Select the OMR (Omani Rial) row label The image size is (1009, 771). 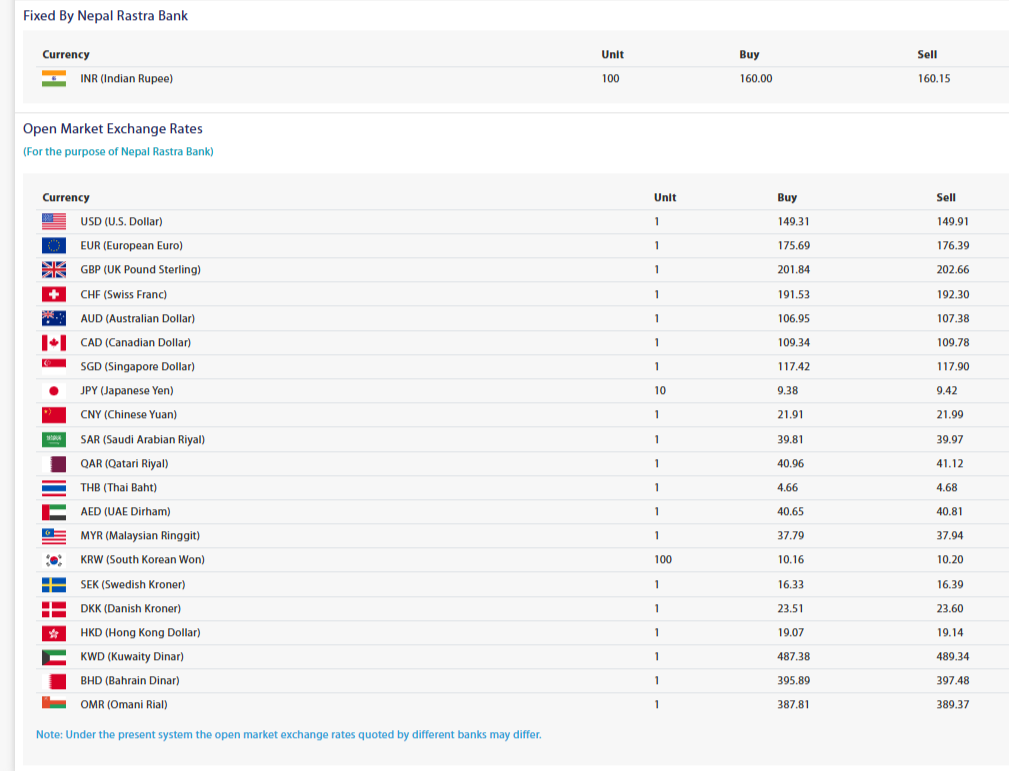click(123, 704)
